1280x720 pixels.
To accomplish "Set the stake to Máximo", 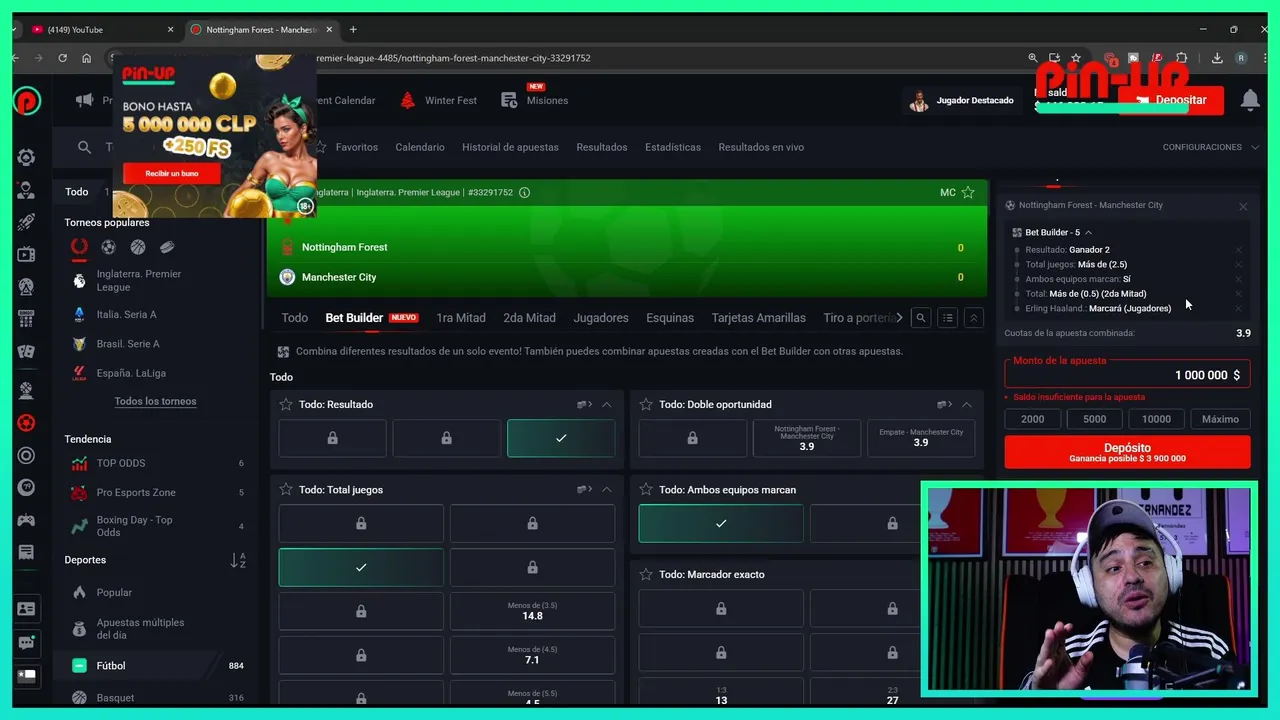I will [1220, 419].
